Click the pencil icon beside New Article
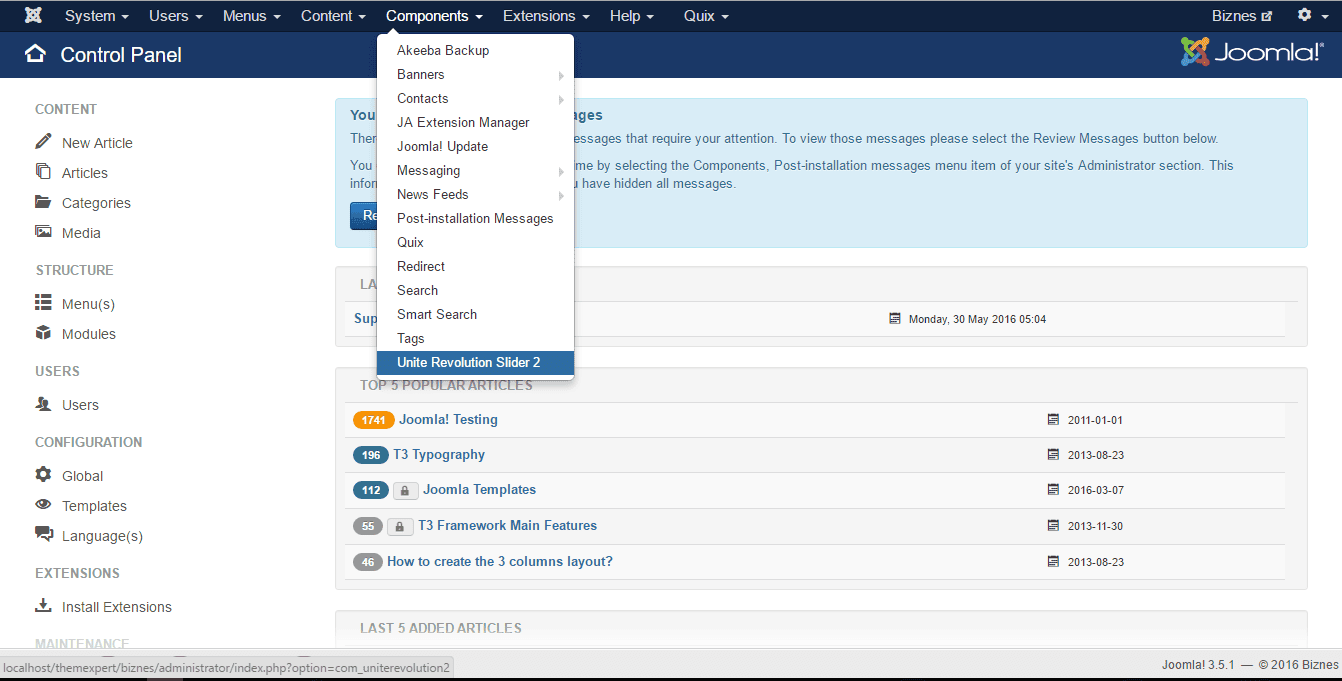 click(x=43, y=142)
